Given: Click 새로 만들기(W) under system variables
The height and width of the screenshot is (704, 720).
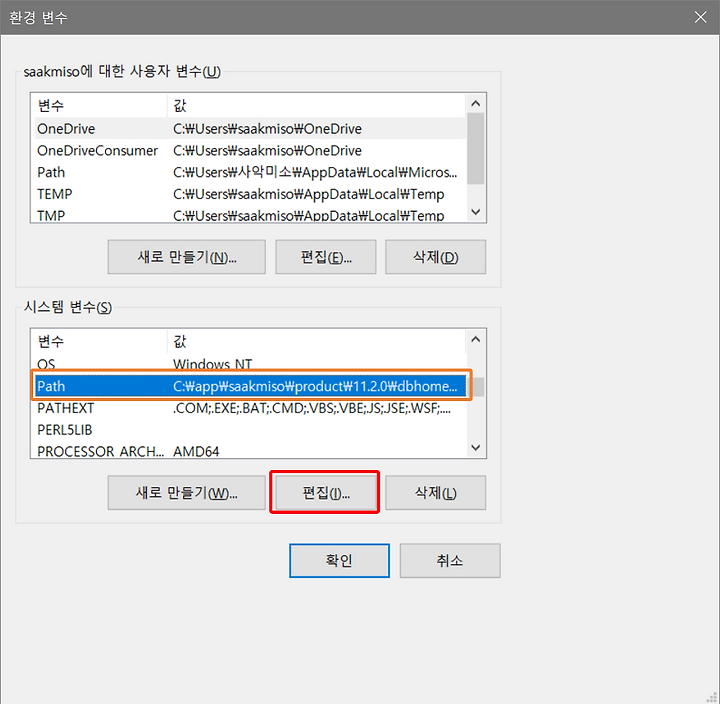Looking at the screenshot, I should (x=186, y=492).
